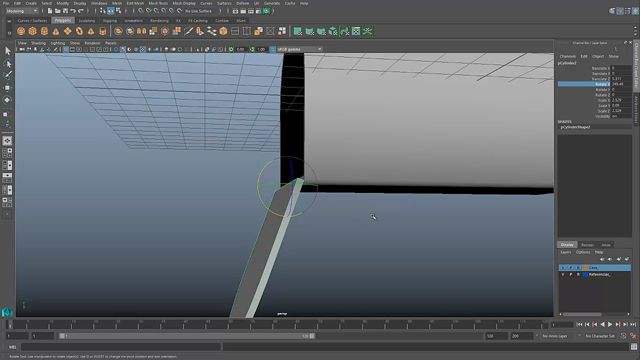This screenshot has height=360, width=640.
Task: Create a polygon cube from the shelf
Action: click(33, 31)
